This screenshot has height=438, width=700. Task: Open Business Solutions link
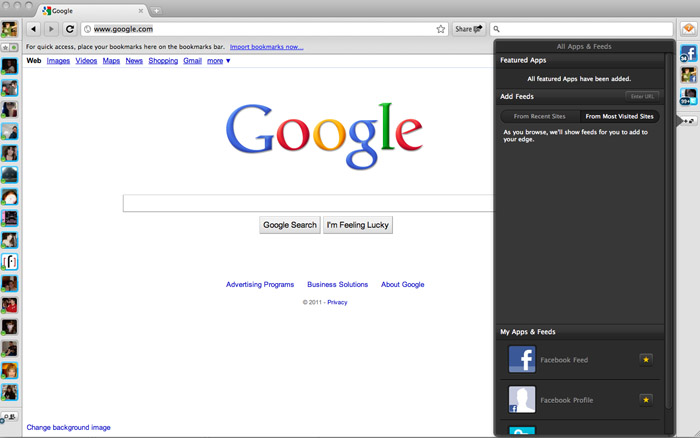click(338, 284)
